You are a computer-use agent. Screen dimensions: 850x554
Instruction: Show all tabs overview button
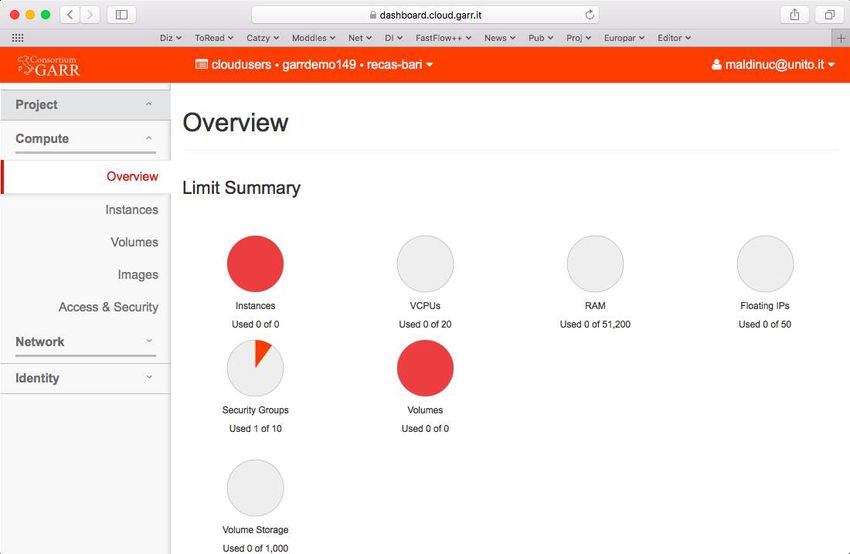point(829,15)
